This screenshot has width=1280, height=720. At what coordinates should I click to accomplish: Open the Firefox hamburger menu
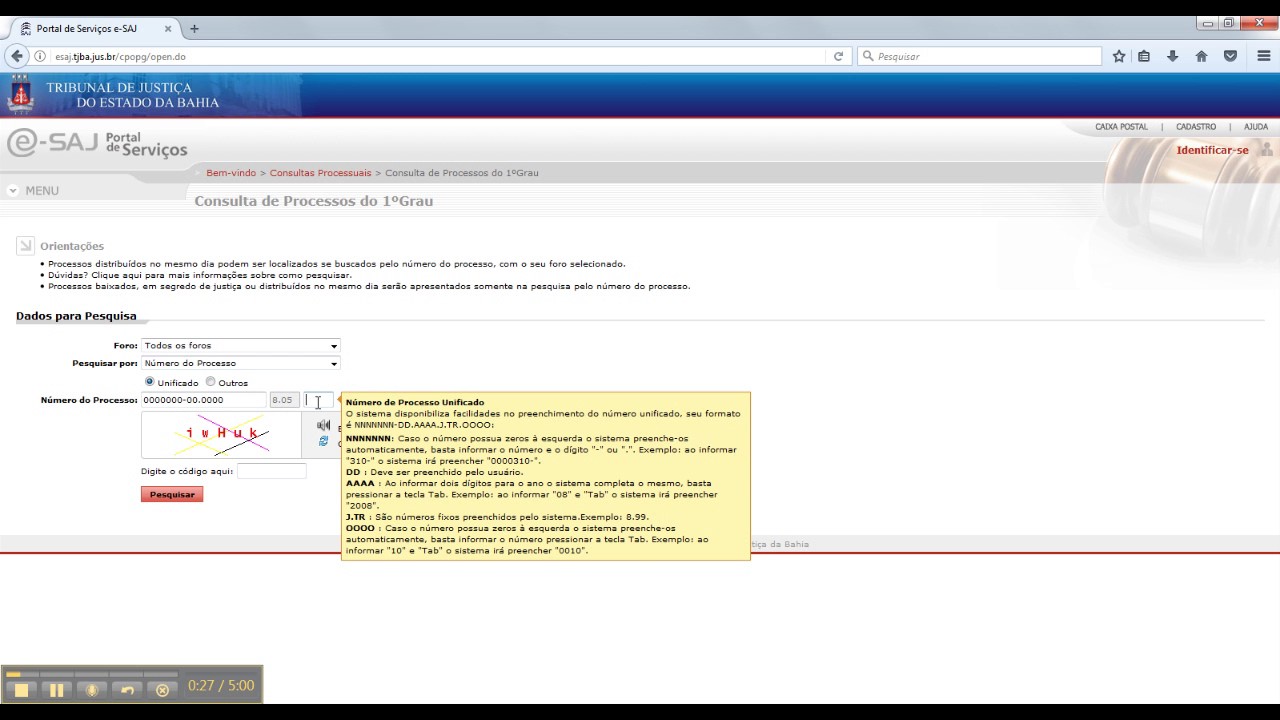pos(1264,56)
